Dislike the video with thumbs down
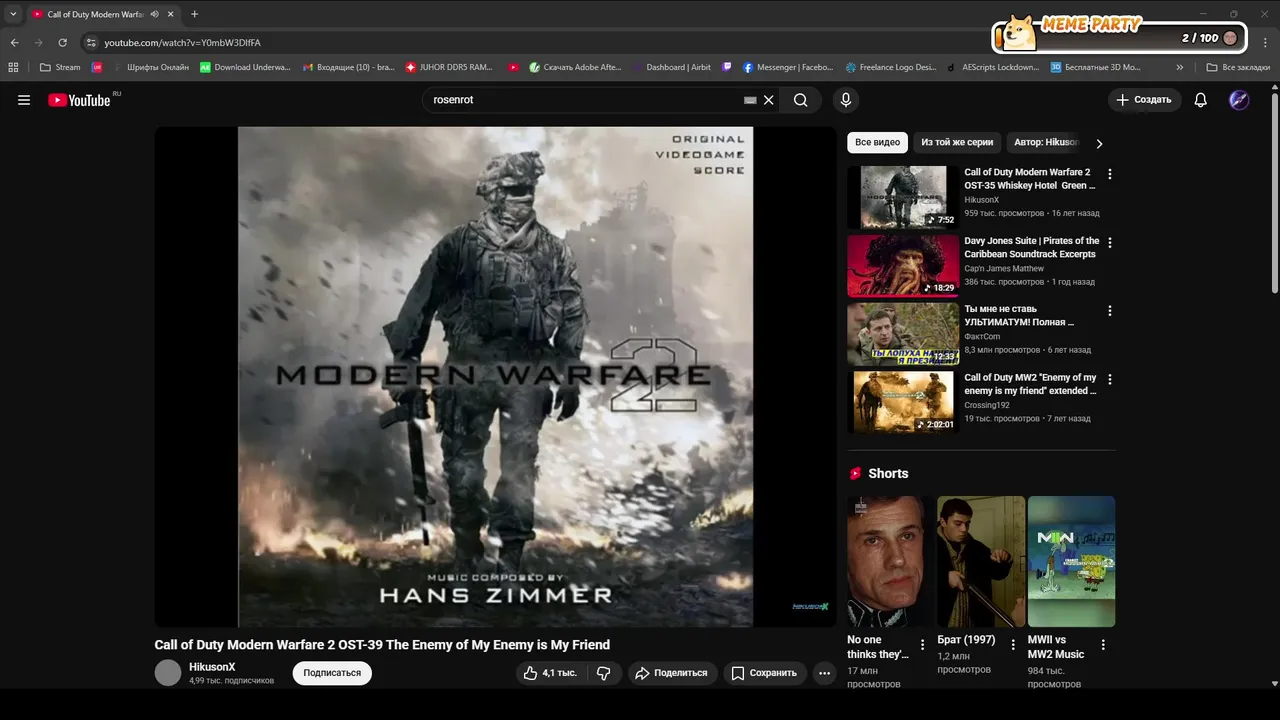Screen dimensions: 1280x720 coord(603,673)
